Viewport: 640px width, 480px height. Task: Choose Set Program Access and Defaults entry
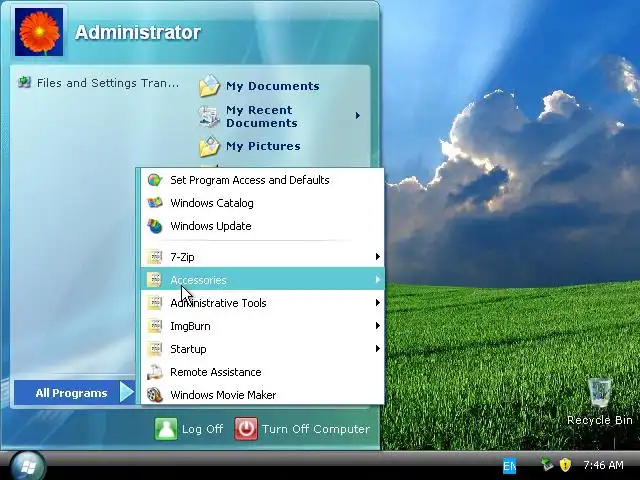click(262, 180)
